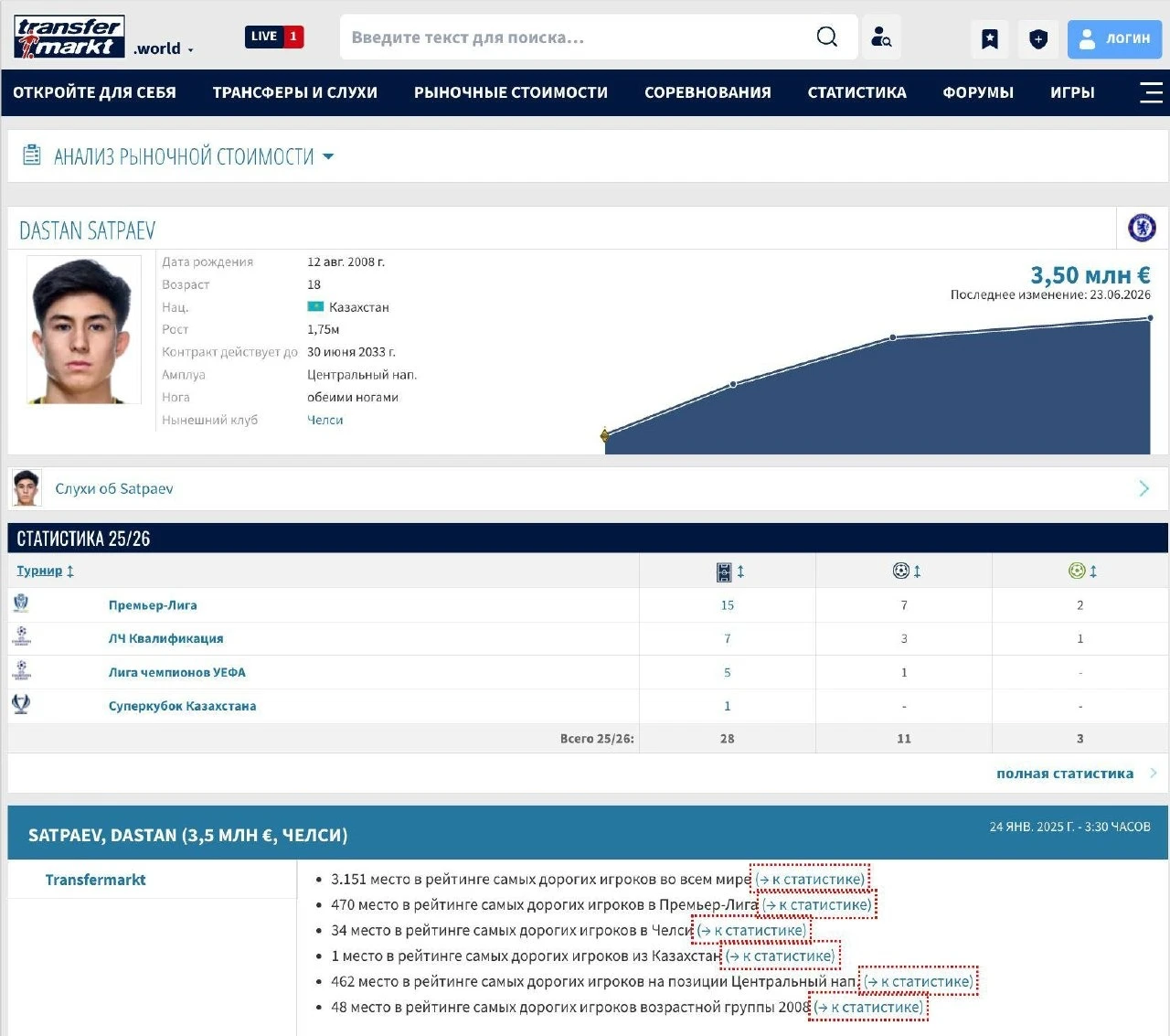Viewport: 1170px width, 1036px height.
Task: Open the detailed person search icon
Action: click(881, 37)
